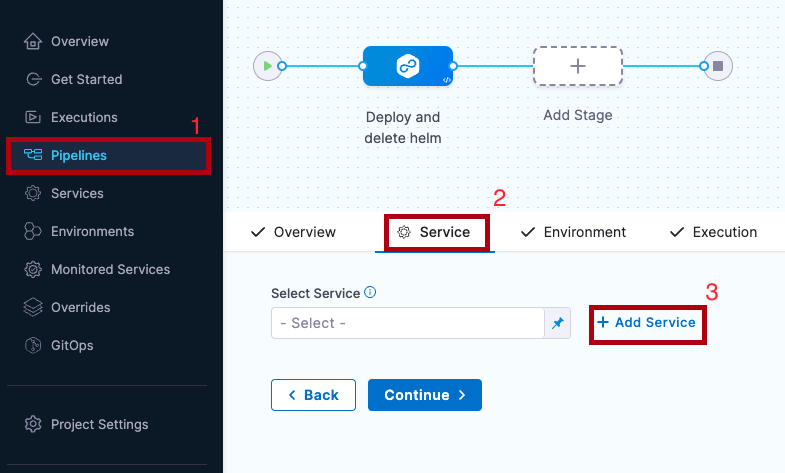Open Environments from sidebar
Viewport: 785px width, 473px height.
[92, 231]
